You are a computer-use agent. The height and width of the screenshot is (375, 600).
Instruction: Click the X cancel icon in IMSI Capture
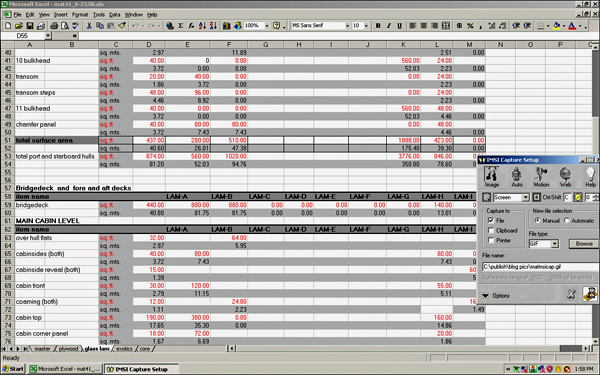point(571,294)
